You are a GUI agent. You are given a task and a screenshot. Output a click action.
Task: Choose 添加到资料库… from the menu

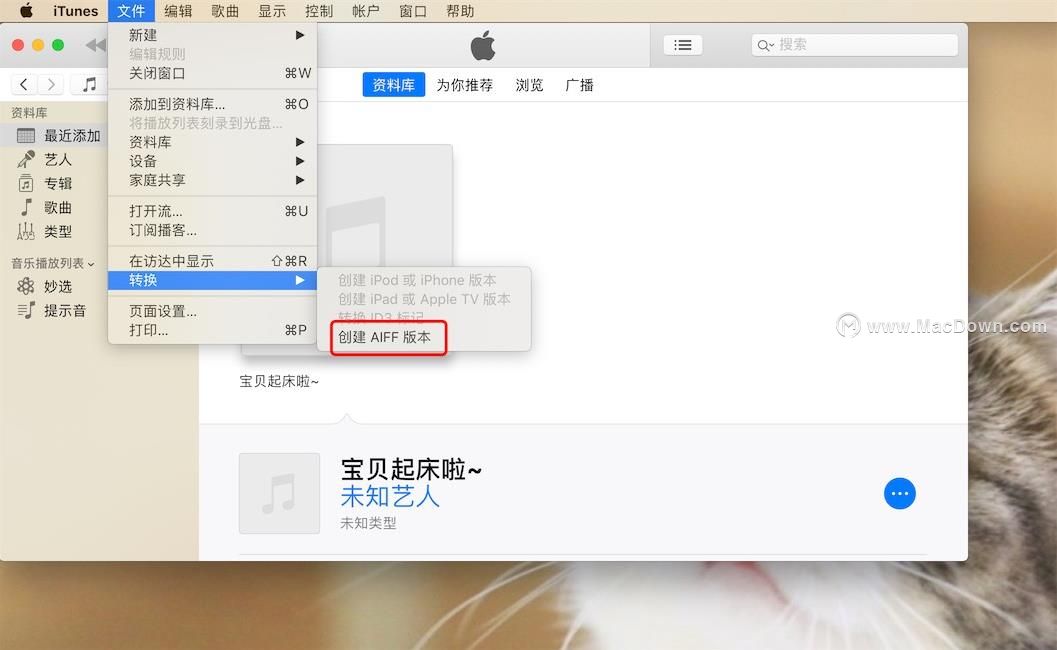pos(212,104)
